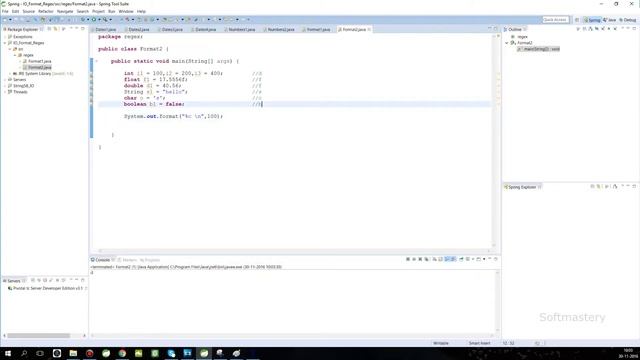Open the Help menu

tap(141, 11)
